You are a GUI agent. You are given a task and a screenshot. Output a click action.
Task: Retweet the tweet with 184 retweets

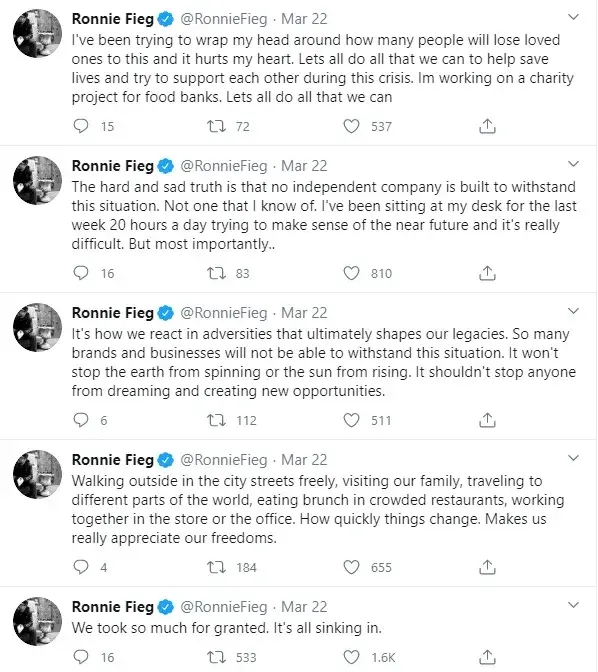point(216,567)
